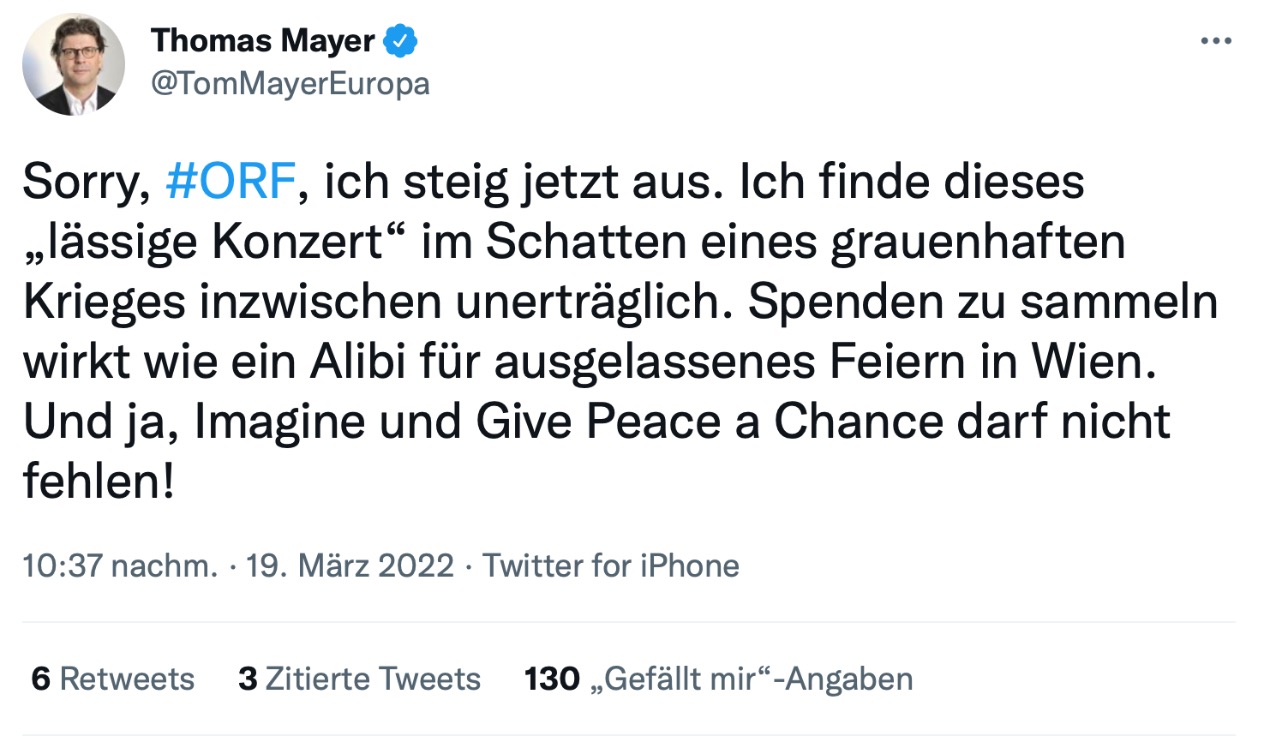The image size is (1270, 742).
Task: Click the display name Thomas Mayer
Action: (263, 42)
